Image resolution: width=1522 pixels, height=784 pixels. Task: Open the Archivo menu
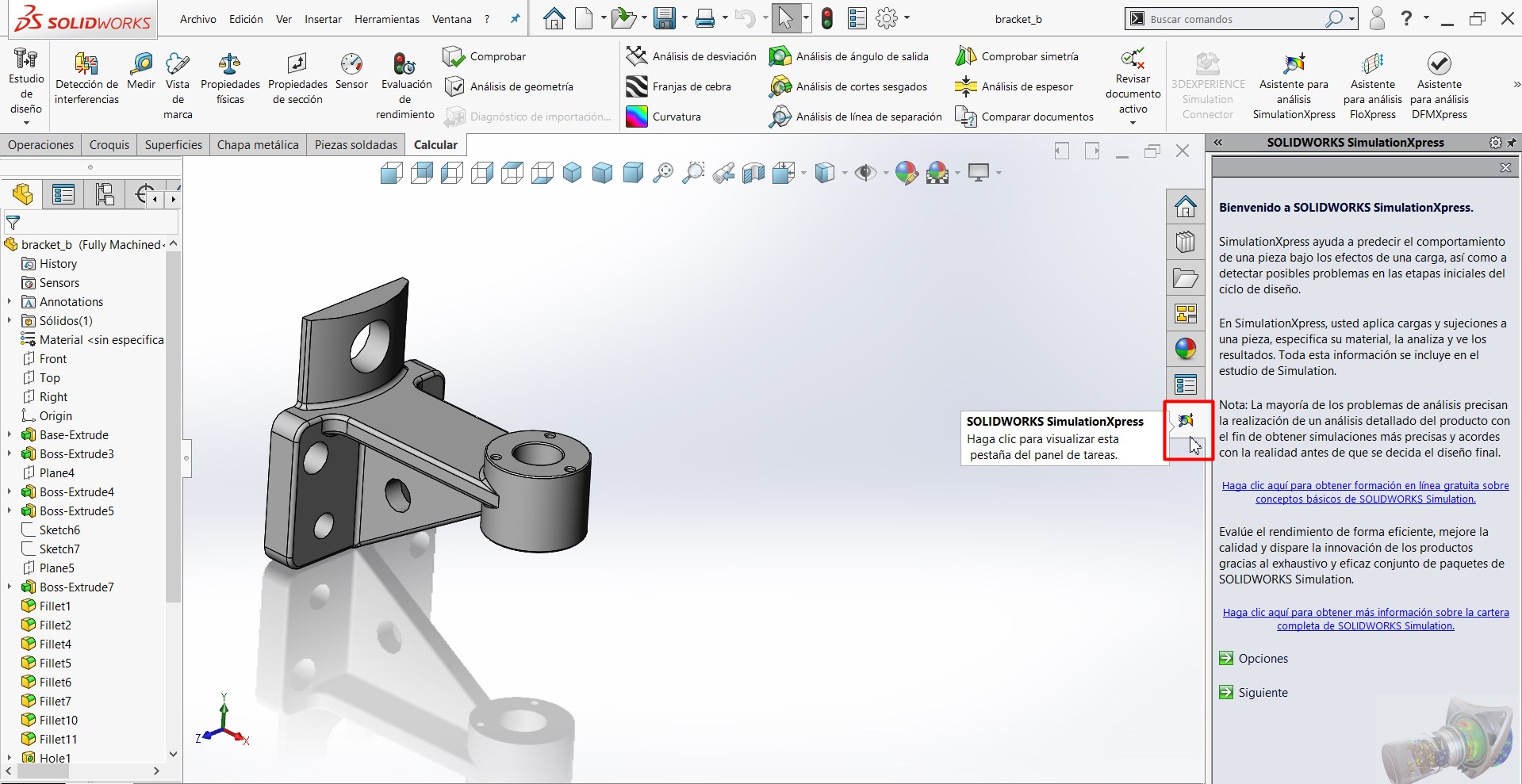(197, 19)
